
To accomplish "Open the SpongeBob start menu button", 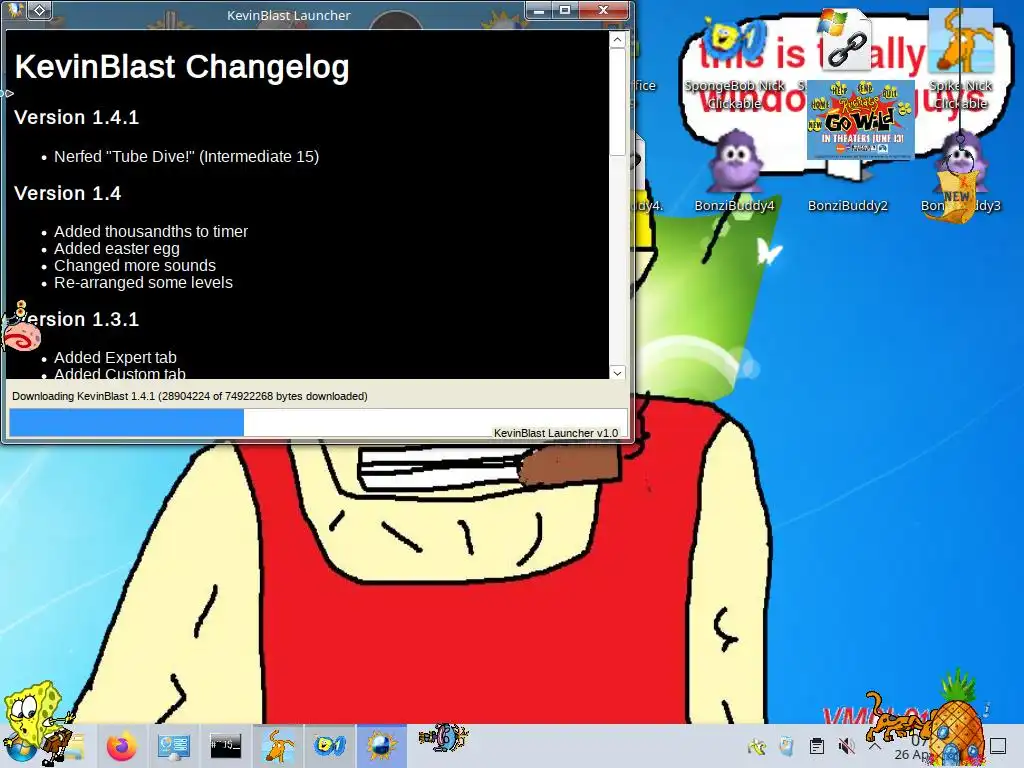I will point(20,748).
